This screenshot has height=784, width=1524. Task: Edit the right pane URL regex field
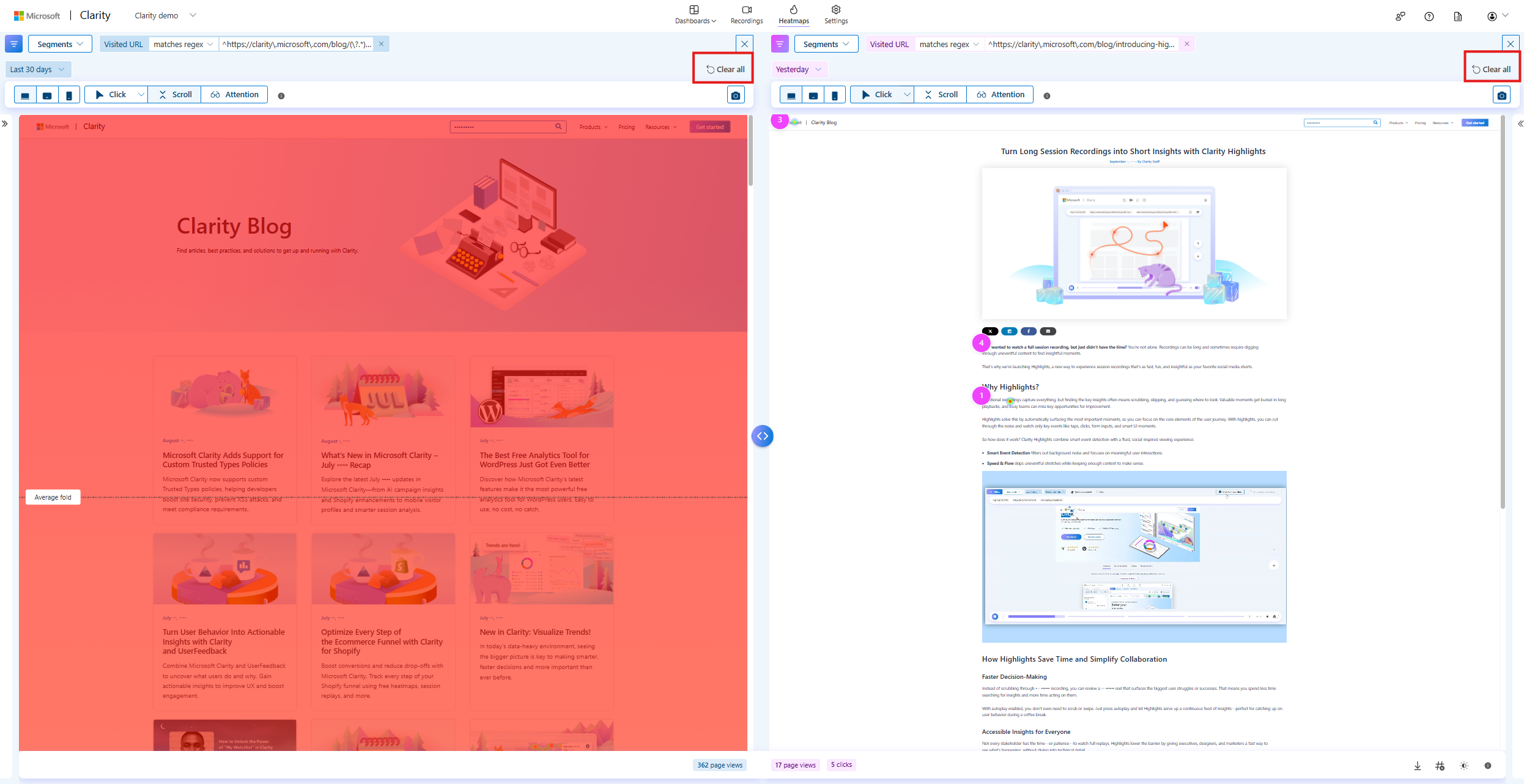(x=1081, y=44)
